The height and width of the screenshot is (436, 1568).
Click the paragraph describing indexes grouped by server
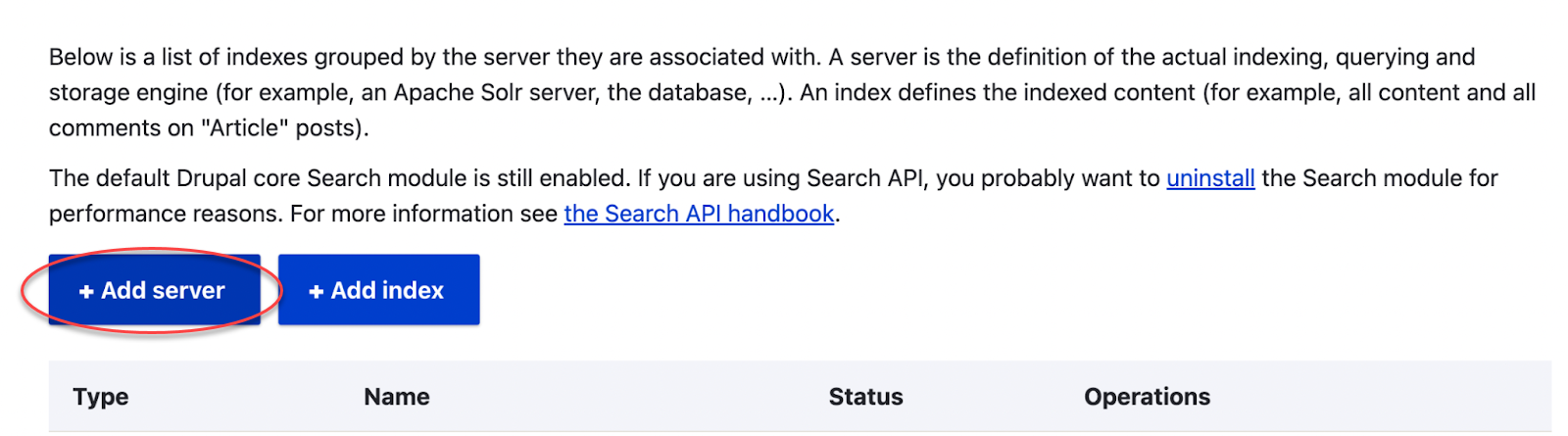click(792, 92)
